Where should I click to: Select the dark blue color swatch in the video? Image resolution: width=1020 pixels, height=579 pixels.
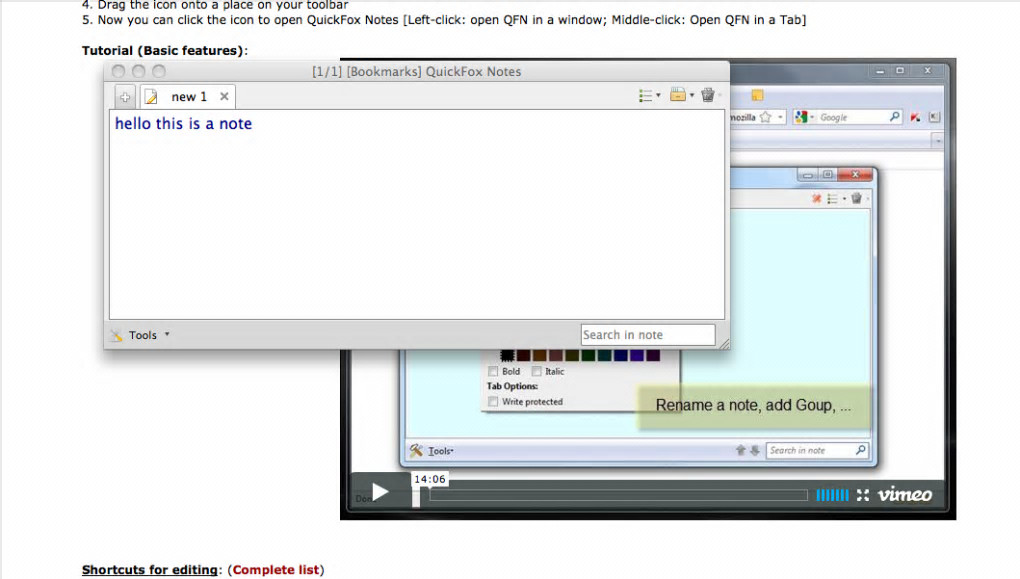coord(621,355)
